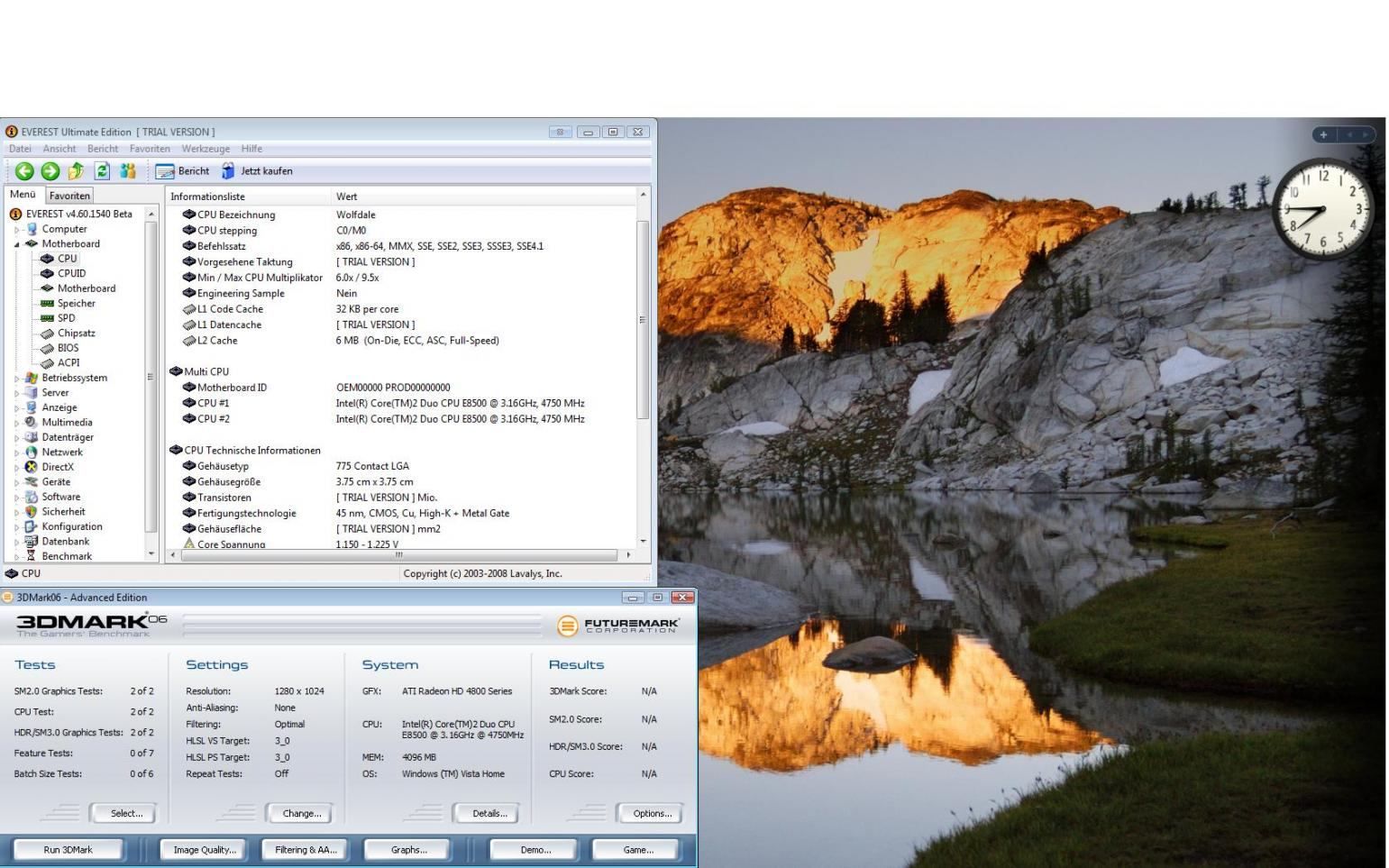Image resolution: width=1389 pixels, height=868 pixels.
Task: Open the Bericht menu in menu bar
Action: click(x=103, y=149)
